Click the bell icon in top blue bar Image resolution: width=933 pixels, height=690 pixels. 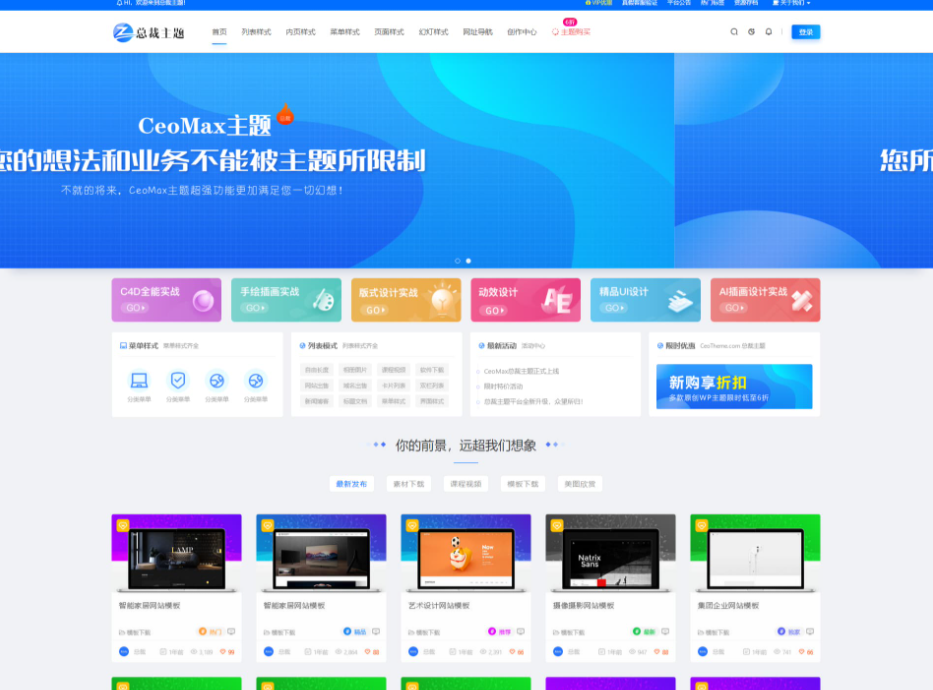119,3
